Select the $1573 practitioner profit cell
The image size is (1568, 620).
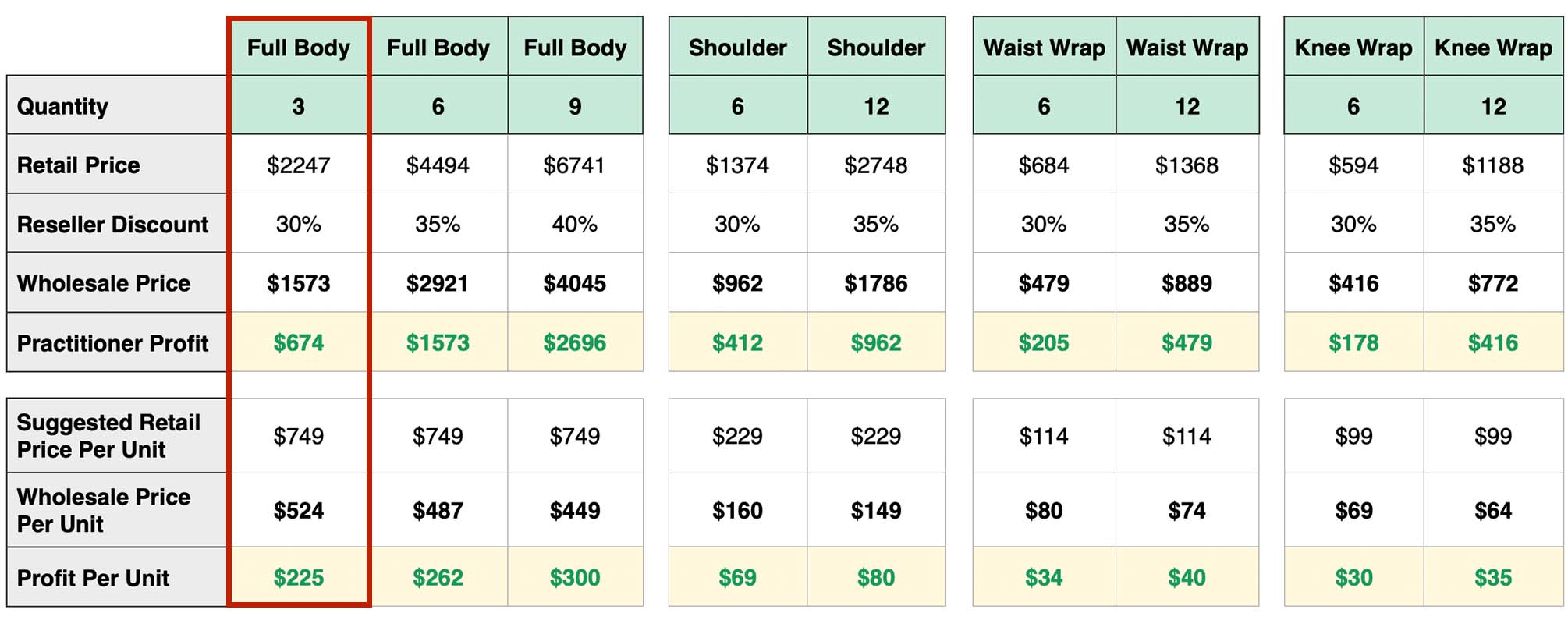click(x=438, y=342)
